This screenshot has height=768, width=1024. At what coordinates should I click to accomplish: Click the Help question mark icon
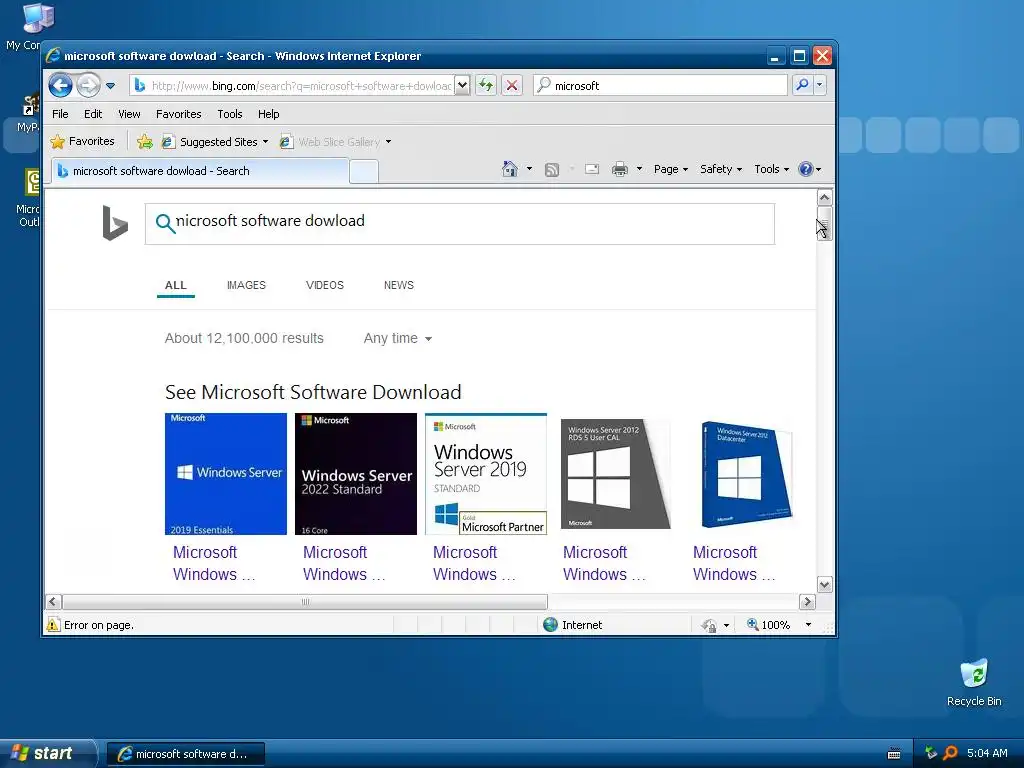pyautogui.click(x=806, y=169)
